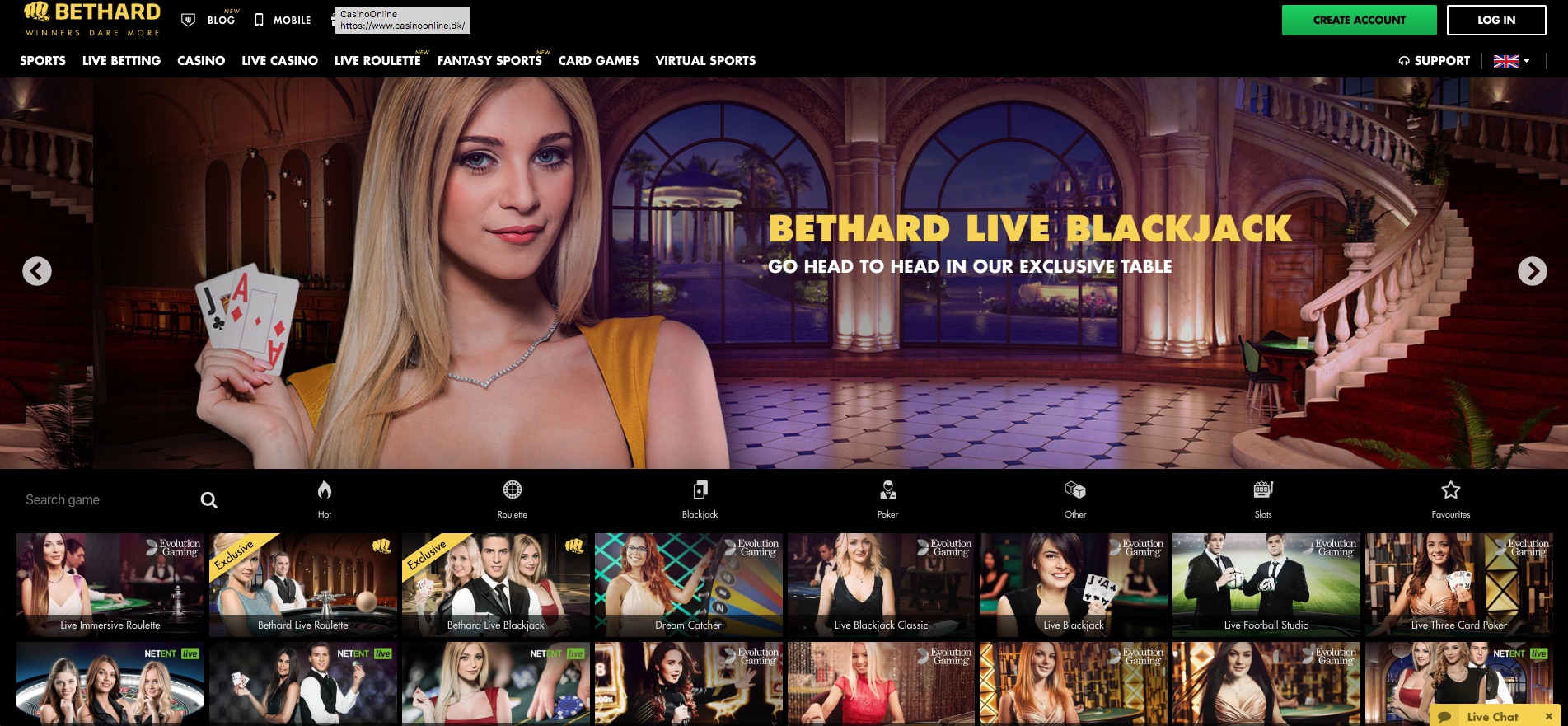The image size is (1568, 726).
Task: Click the Bethard Live Blackjack banner title
Action: [x=1030, y=229]
